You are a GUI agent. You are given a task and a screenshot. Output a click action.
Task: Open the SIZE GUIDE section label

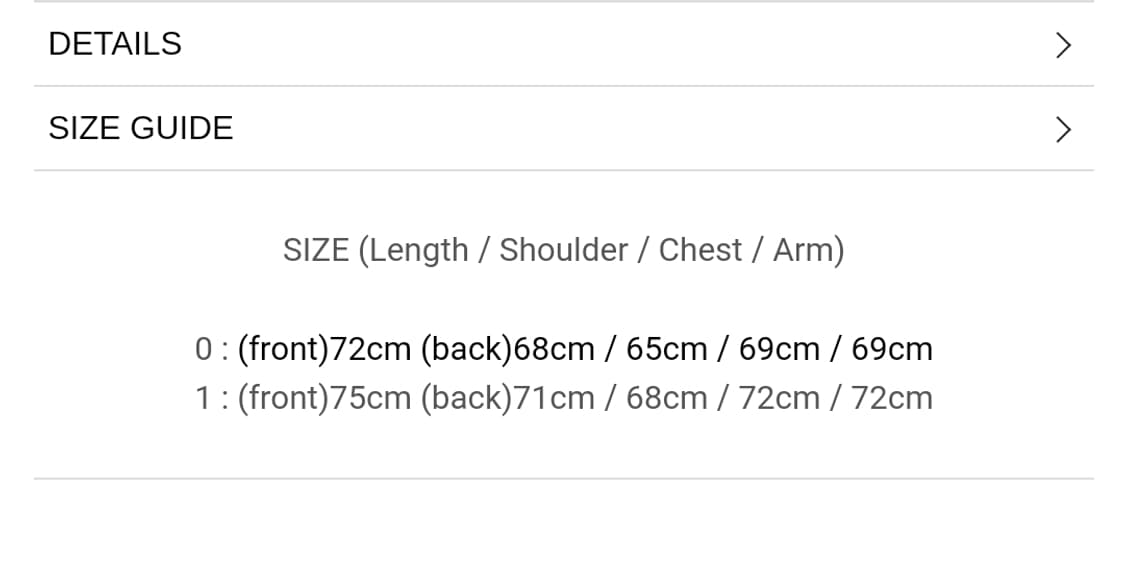pyautogui.click(x=141, y=128)
